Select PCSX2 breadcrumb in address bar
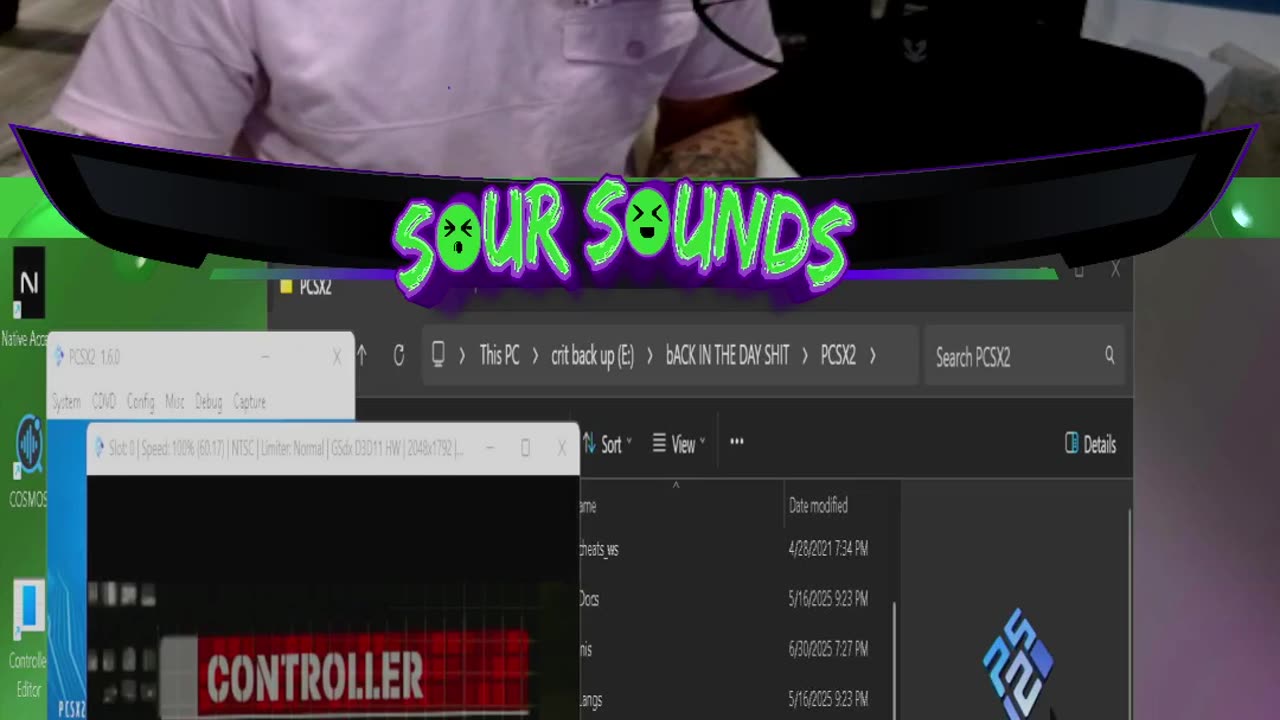Viewport: 1280px width, 720px height. (838, 355)
